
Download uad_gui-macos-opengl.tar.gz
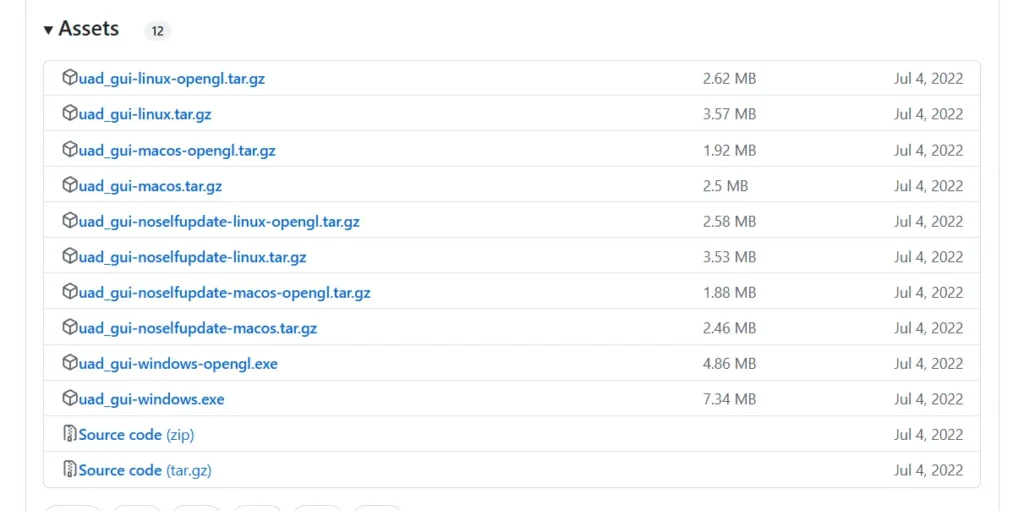[x=177, y=150]
